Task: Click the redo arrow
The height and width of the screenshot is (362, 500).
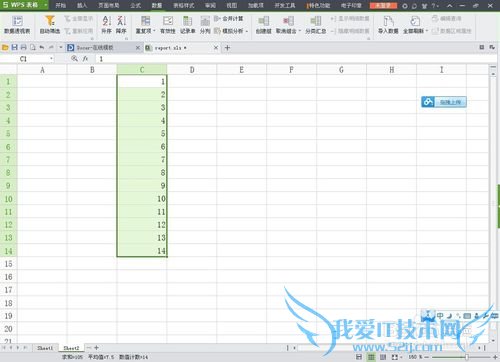Action: tap(51, 48)
